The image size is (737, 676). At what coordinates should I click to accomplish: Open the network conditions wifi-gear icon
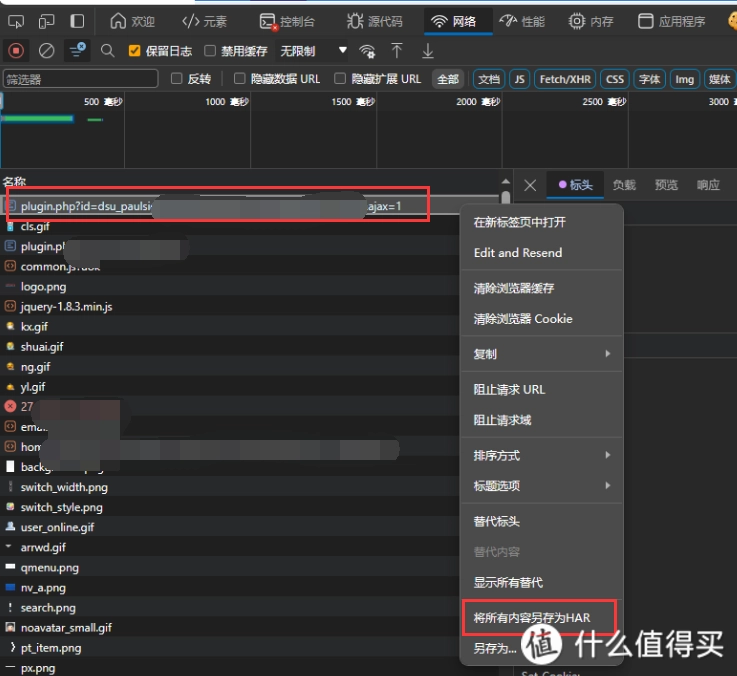[x=367, y=51]
